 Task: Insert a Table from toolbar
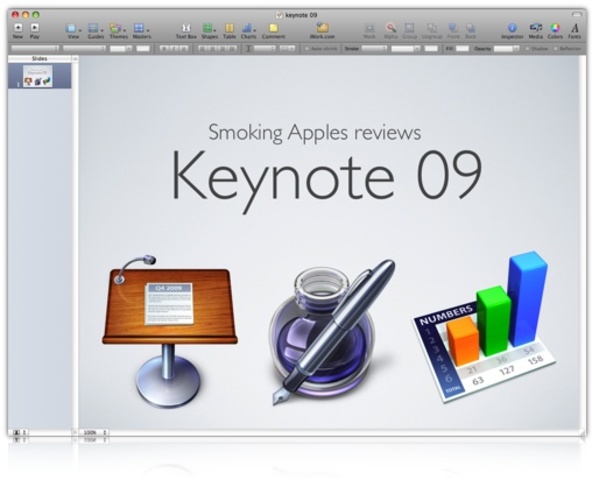click(x=229, y=30)
